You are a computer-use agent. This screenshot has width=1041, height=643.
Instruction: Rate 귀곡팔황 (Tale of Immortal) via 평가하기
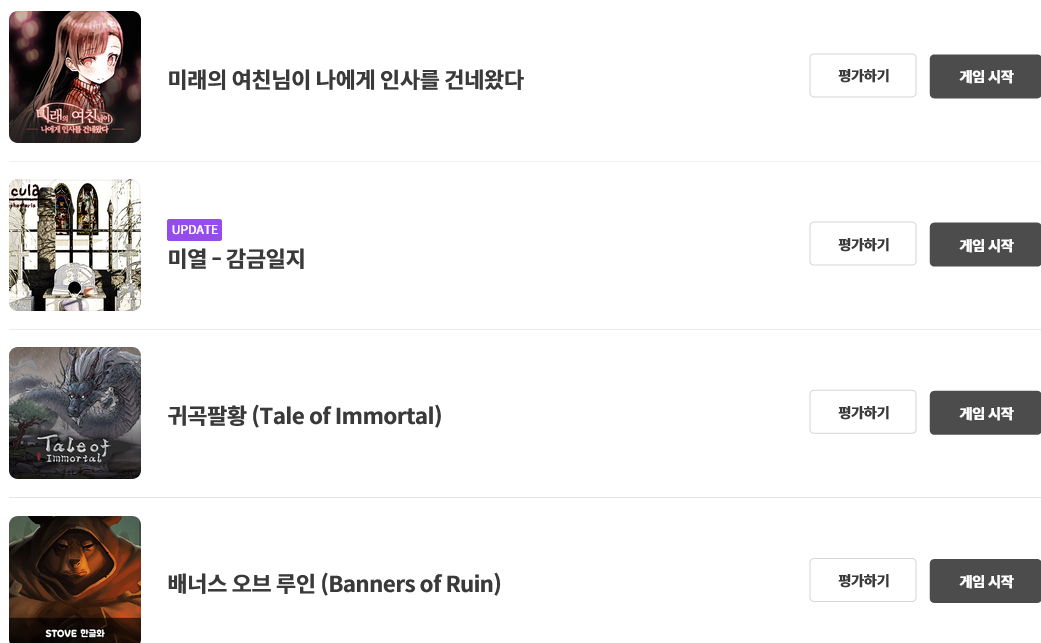[x=863, y=412]
